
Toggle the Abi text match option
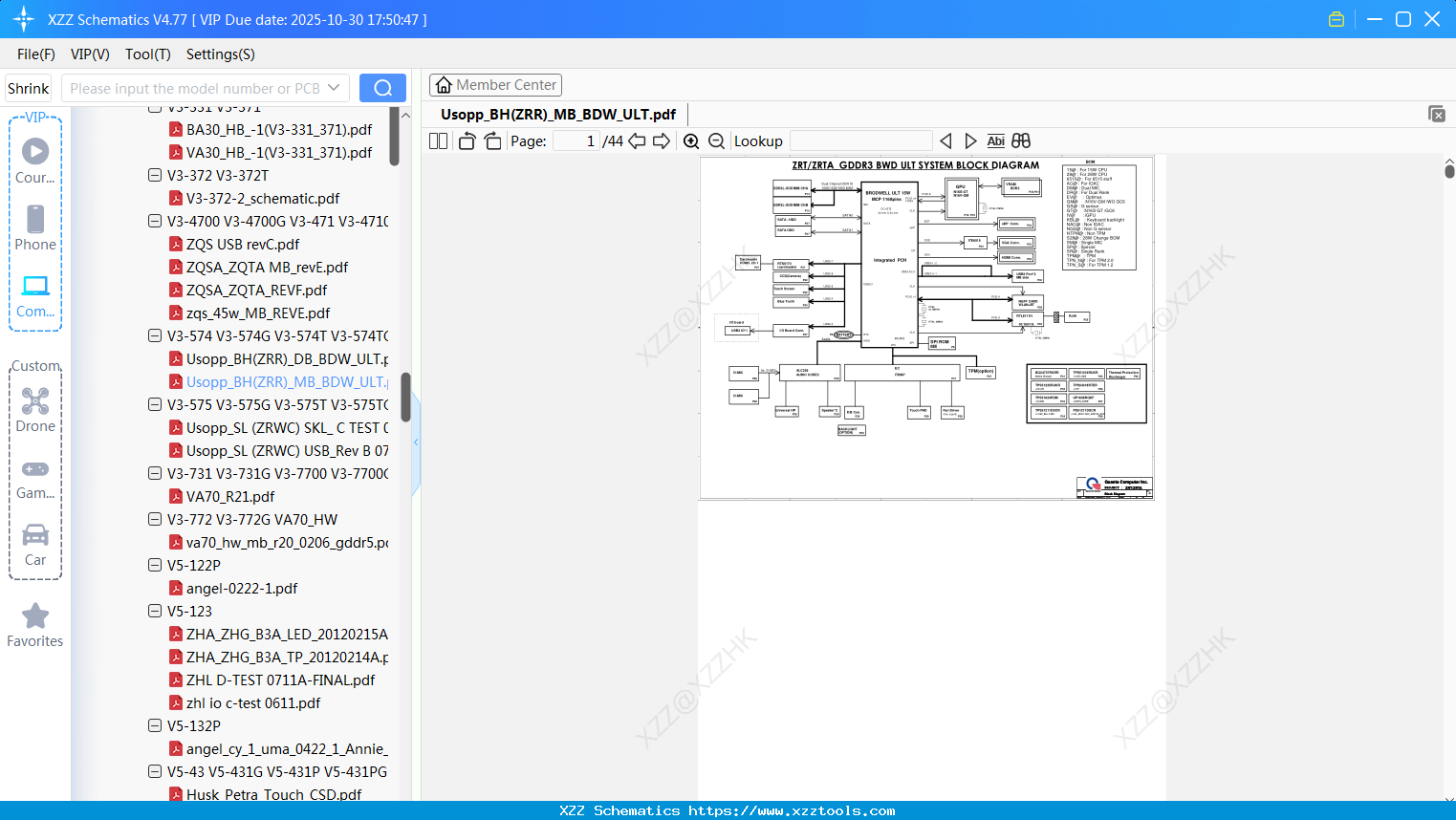[995, 141]
